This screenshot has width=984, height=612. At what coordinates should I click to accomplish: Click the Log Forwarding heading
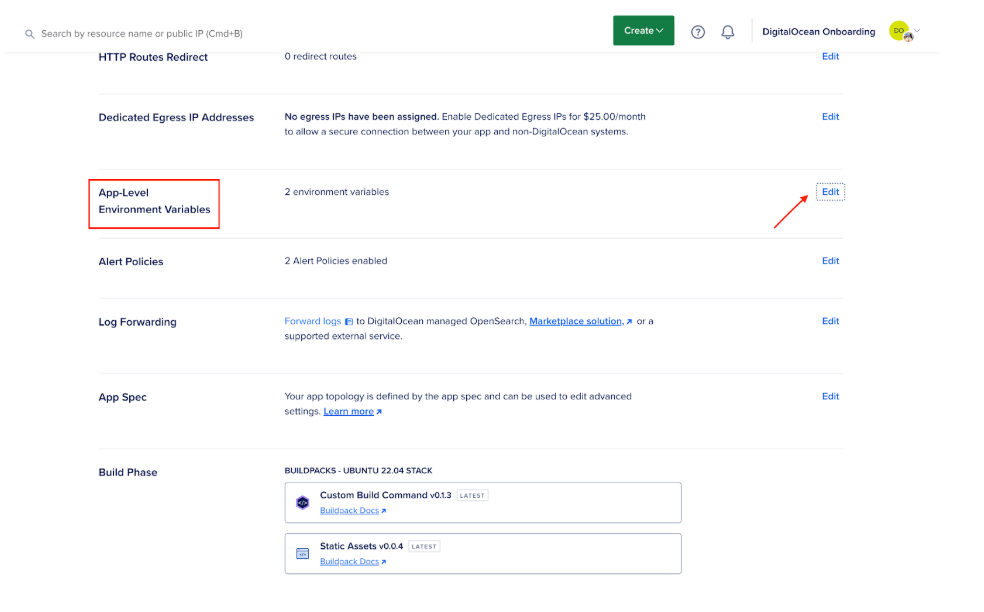point(137,322)
